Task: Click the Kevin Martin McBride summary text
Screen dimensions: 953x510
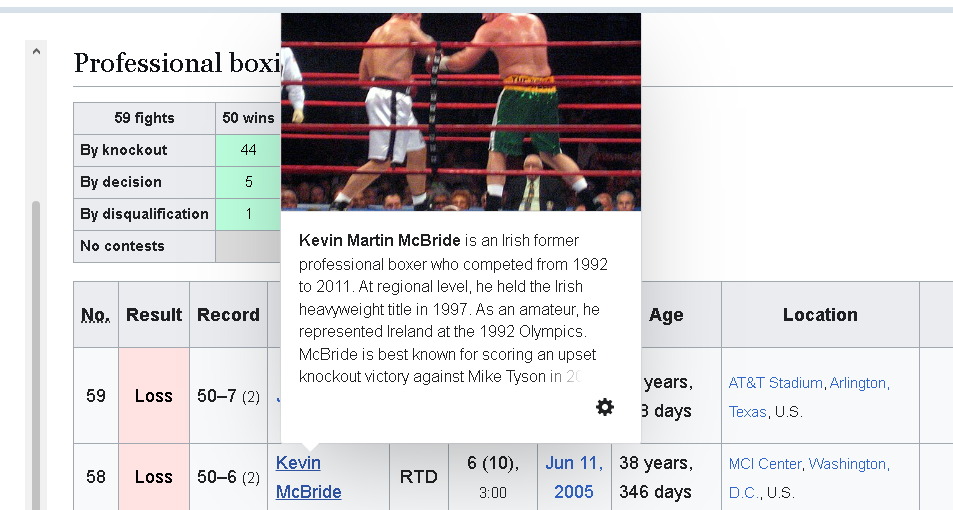Action: (453, 308)
